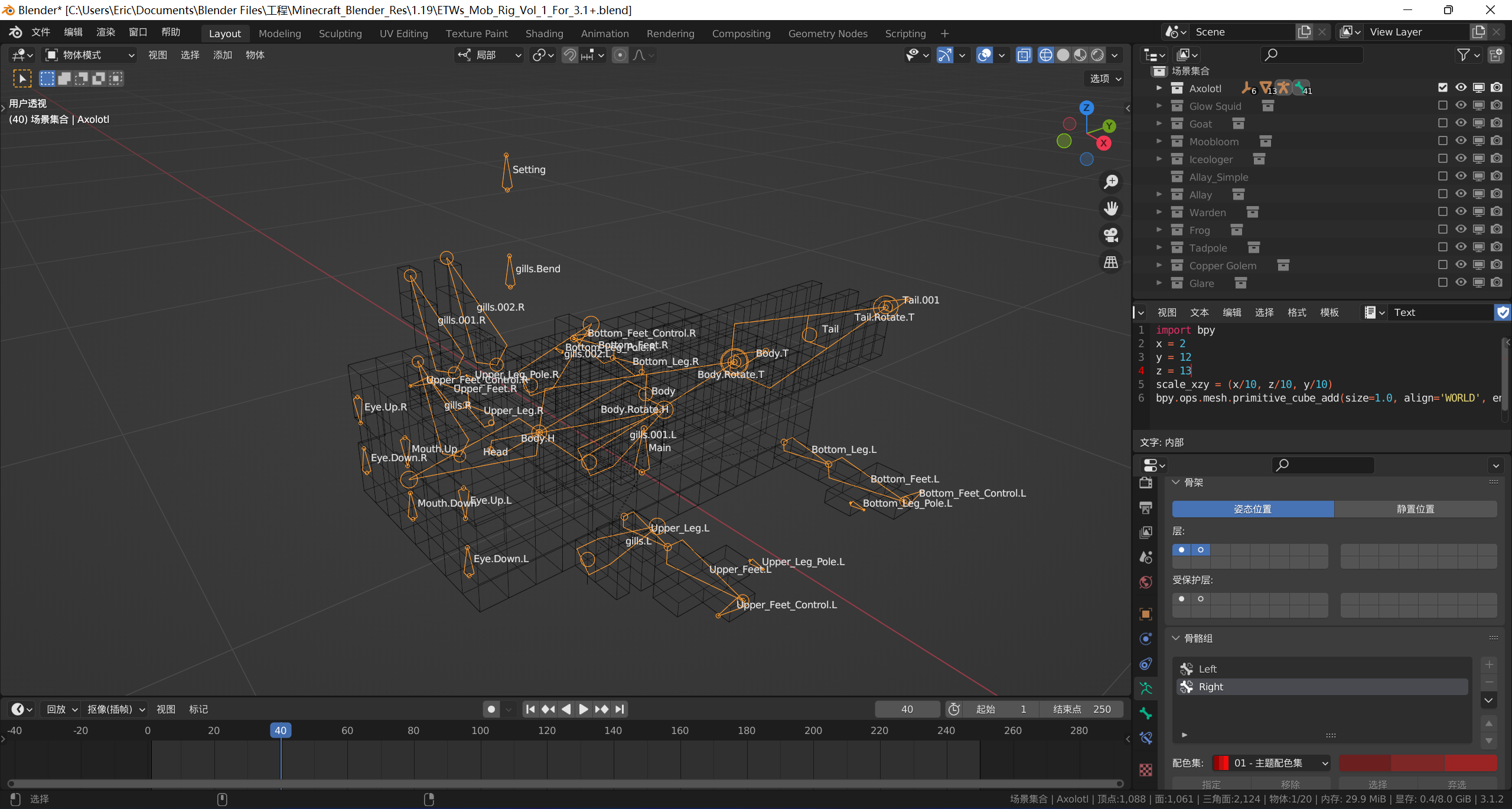Image resolution: width=1512 pixels, height=809 pixels.
Task: Open armature object data properties tab
Action: tap(1146, 688)
